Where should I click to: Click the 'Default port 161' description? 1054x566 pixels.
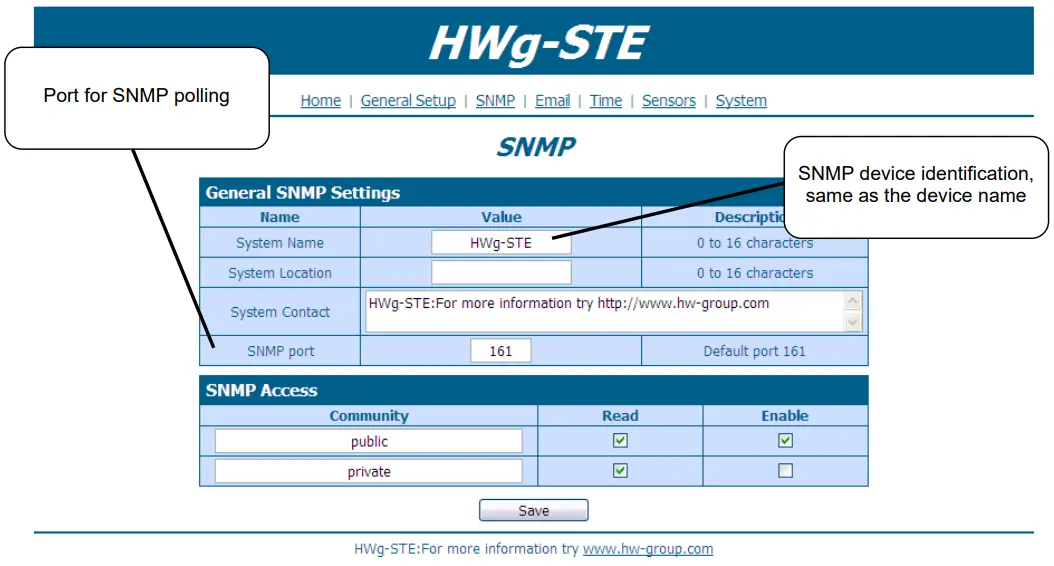coord(754,351)
